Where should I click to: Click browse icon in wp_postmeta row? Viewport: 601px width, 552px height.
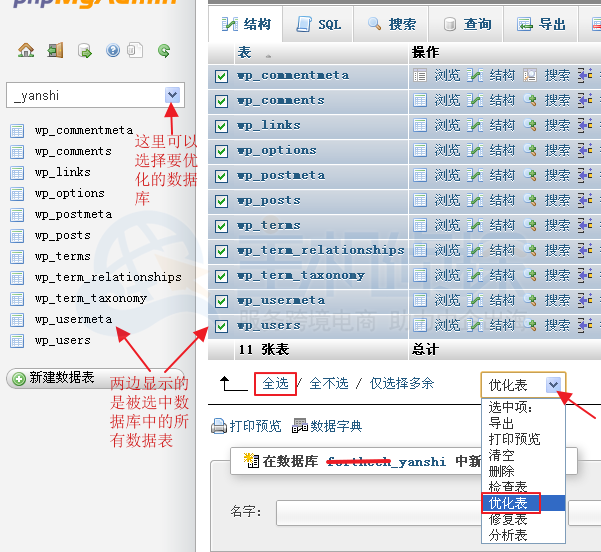click(x=420, y=176)
